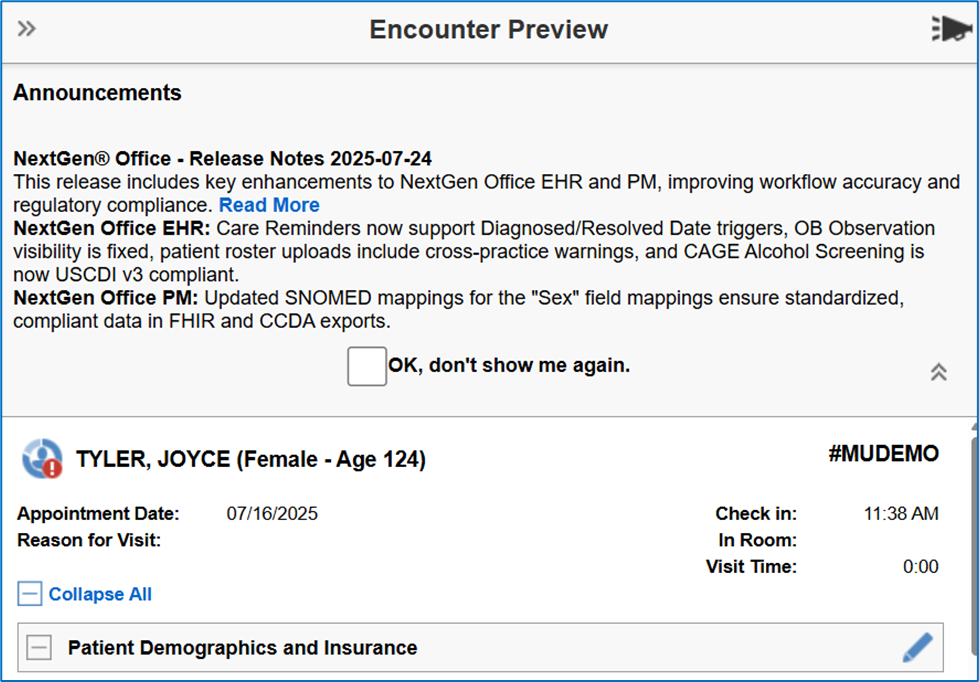
Task: Click the Visit Time value 0:00
Action: 920,567
